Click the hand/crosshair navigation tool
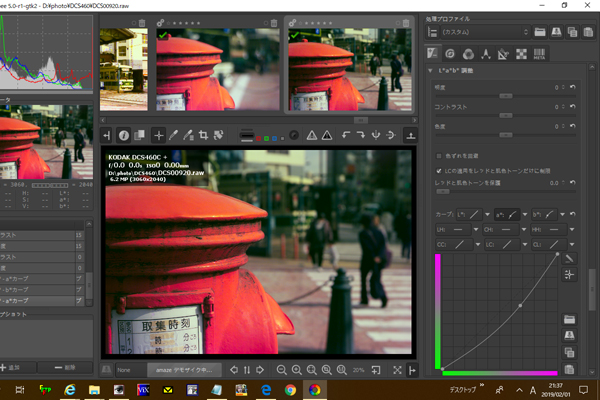This screenshot has height=400, width=600. 157,135
